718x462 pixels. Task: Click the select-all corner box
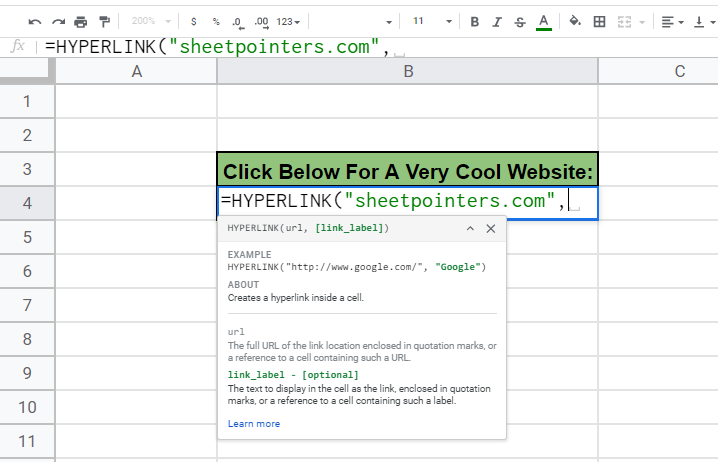click(x=25, y=71)
